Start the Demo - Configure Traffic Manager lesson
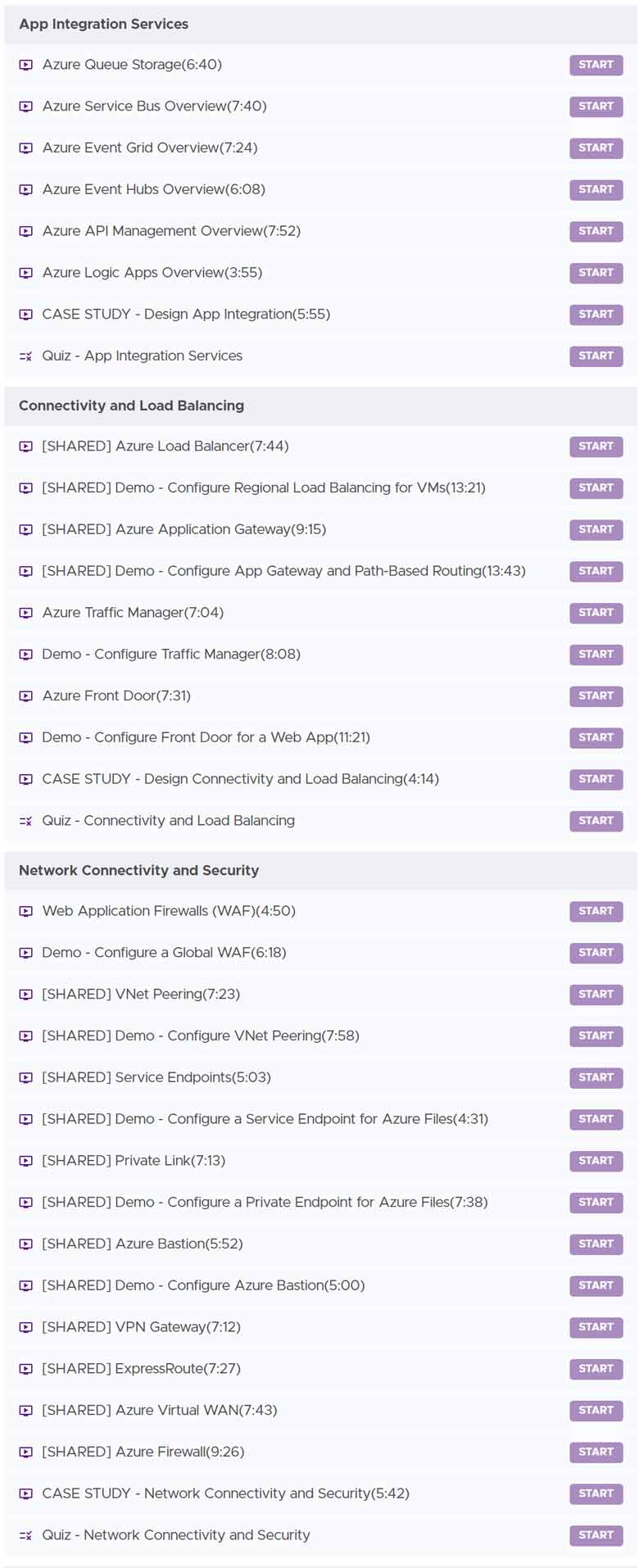639x1568 pixels. click(x=596, y=655)
